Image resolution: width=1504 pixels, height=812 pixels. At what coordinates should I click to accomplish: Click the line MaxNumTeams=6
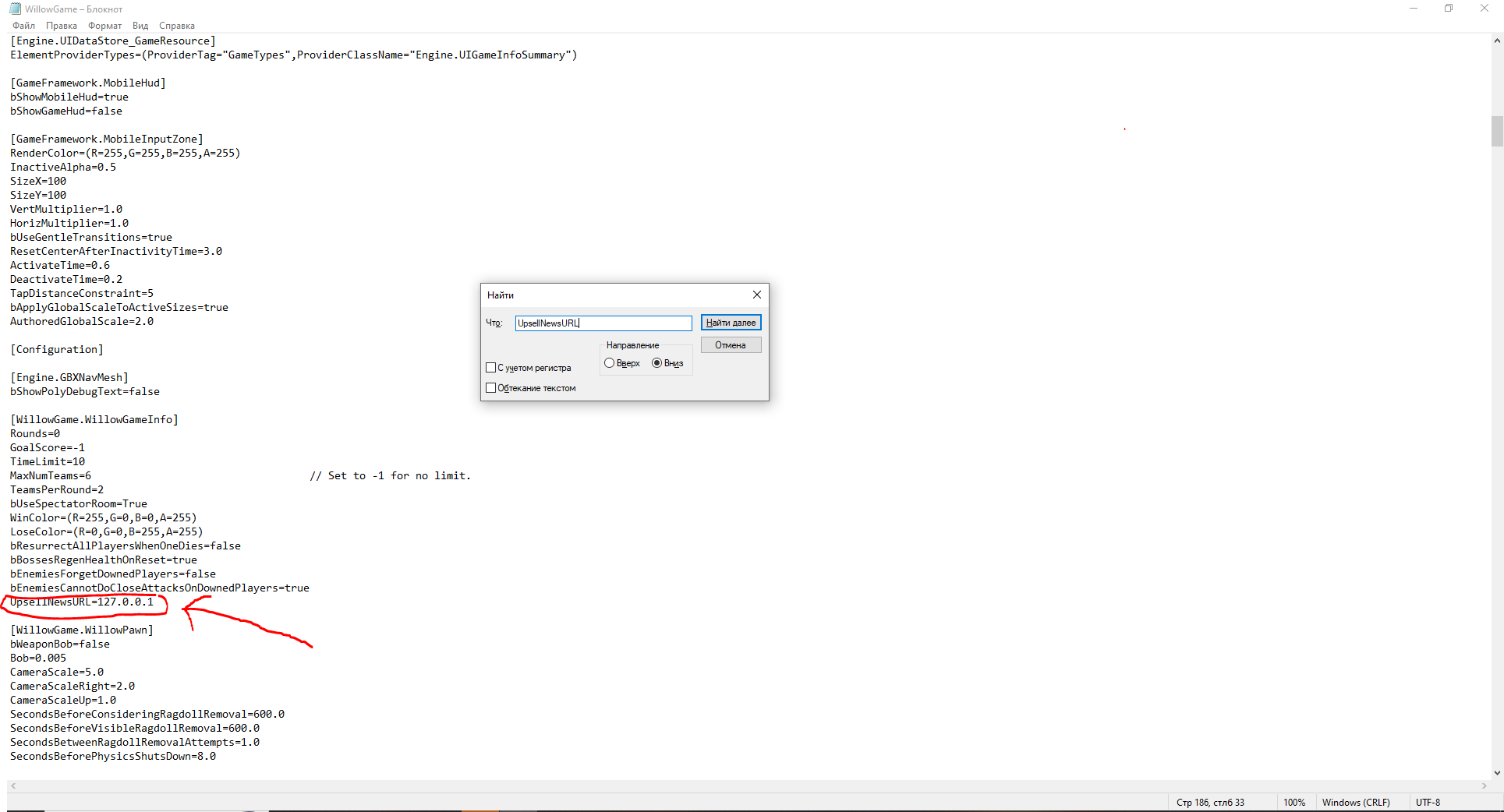coord(51,476)
